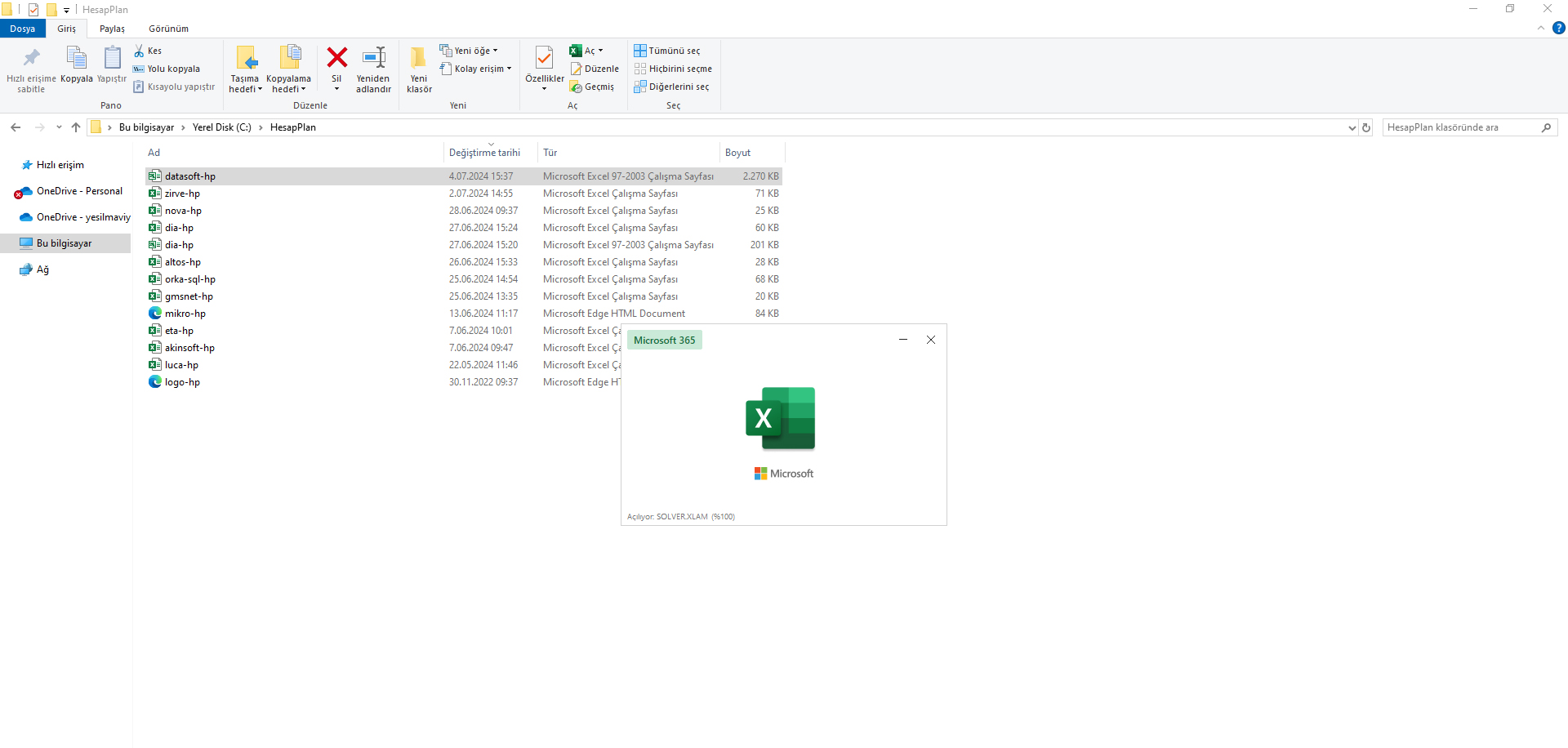Click the Yeni klasör folder icon
Viewport: 1568px width, 748px height.
coord(419,58)
